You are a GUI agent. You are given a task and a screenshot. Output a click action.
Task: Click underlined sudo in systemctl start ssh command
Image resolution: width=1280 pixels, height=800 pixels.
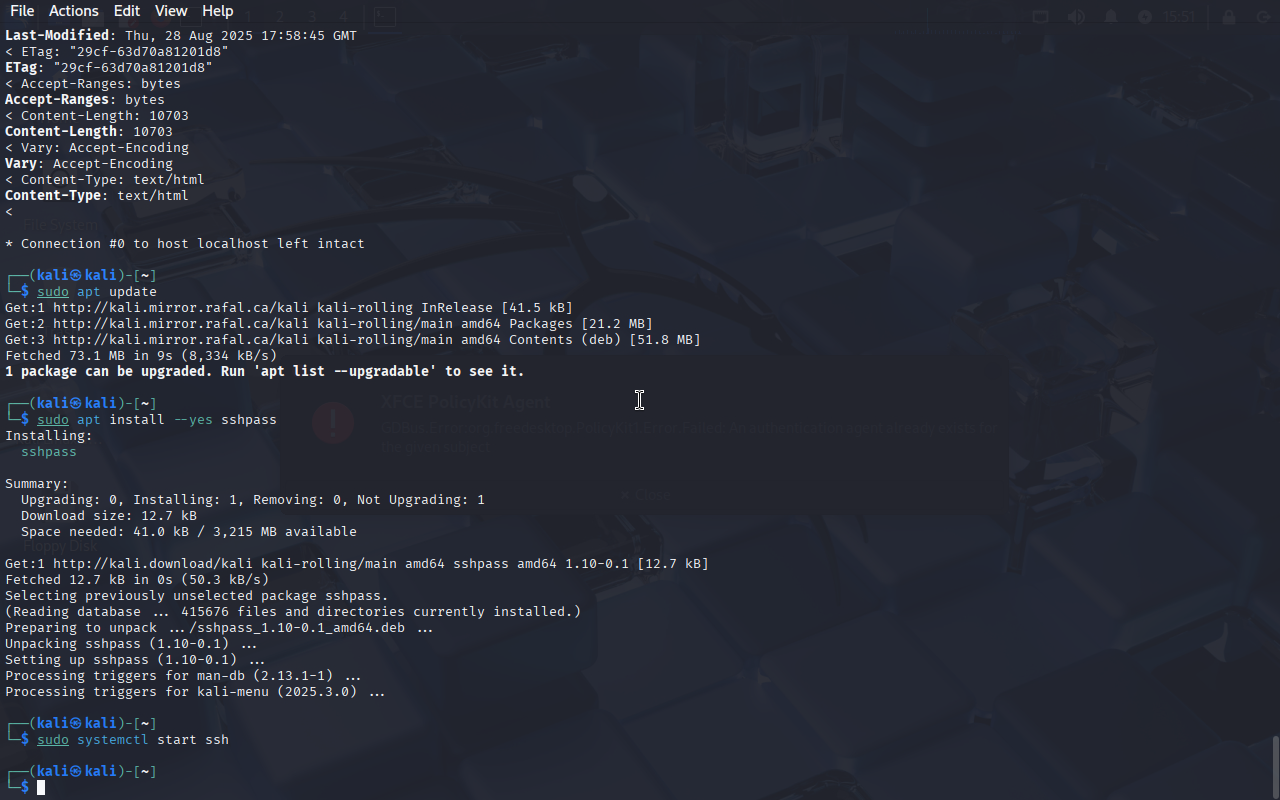tap(53, 740)
